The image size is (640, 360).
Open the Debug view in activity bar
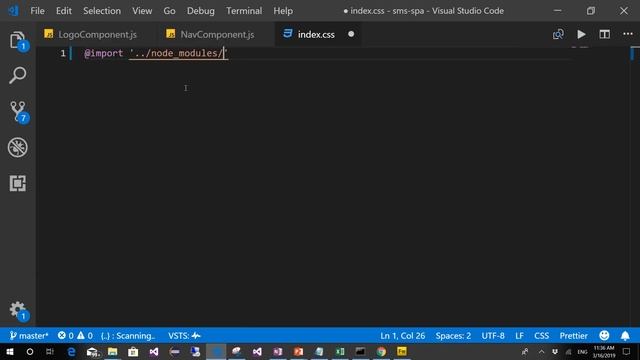(x=18, y=147)
